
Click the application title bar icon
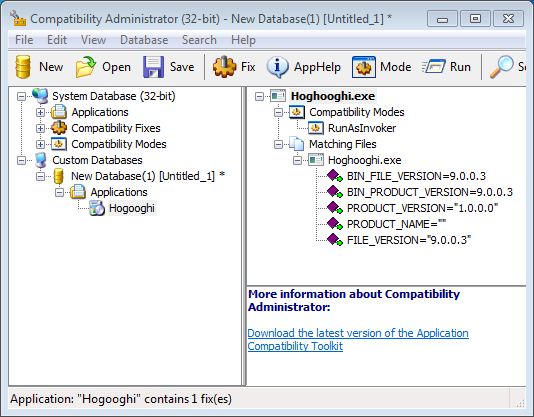[18, 18]
